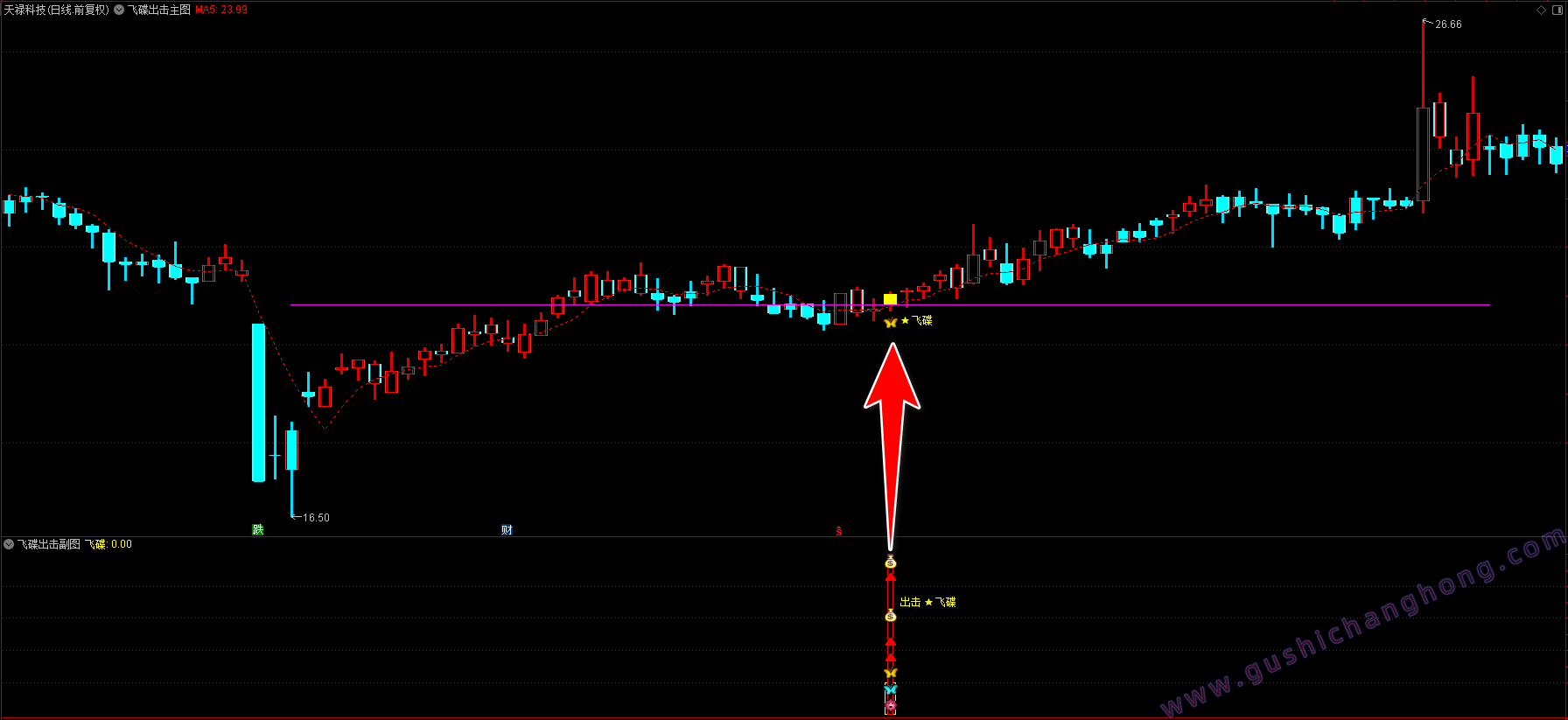Click the ★飞碟 label in main chart
Screen dimensions: 1568x720
[x=916, y=321]
